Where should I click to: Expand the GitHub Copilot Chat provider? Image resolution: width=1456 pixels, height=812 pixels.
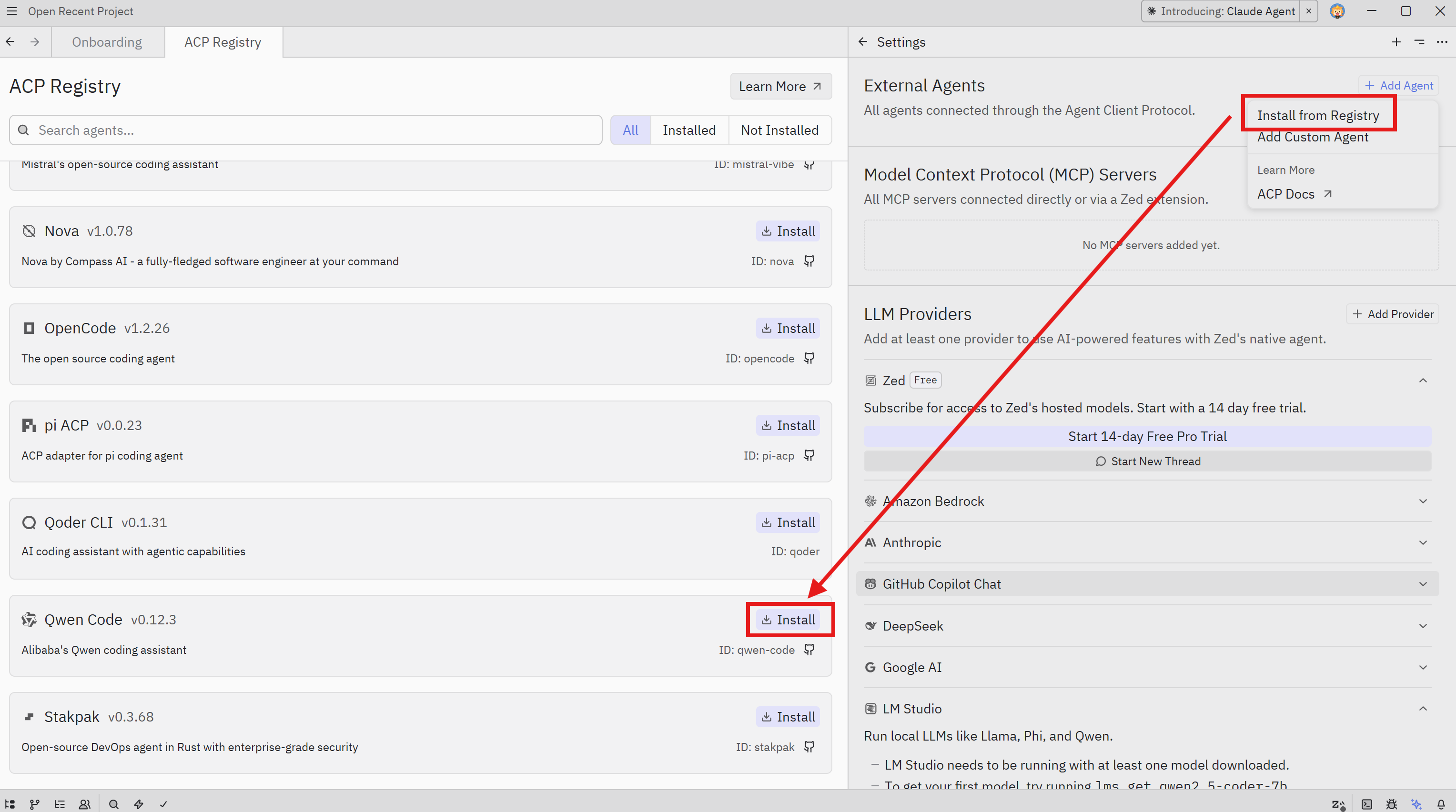[1147, 584]
